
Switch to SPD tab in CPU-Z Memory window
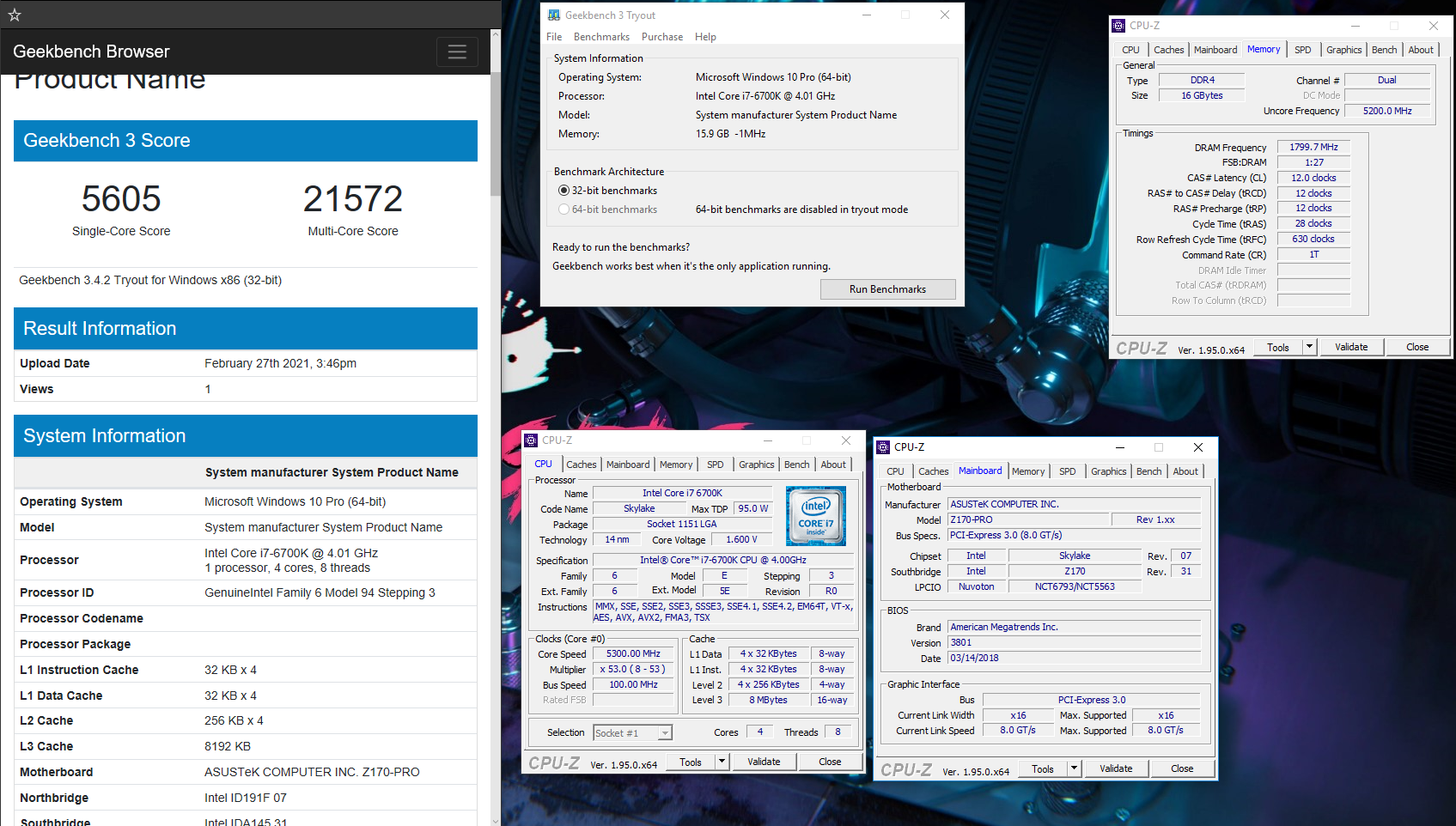click(1303, 50)
